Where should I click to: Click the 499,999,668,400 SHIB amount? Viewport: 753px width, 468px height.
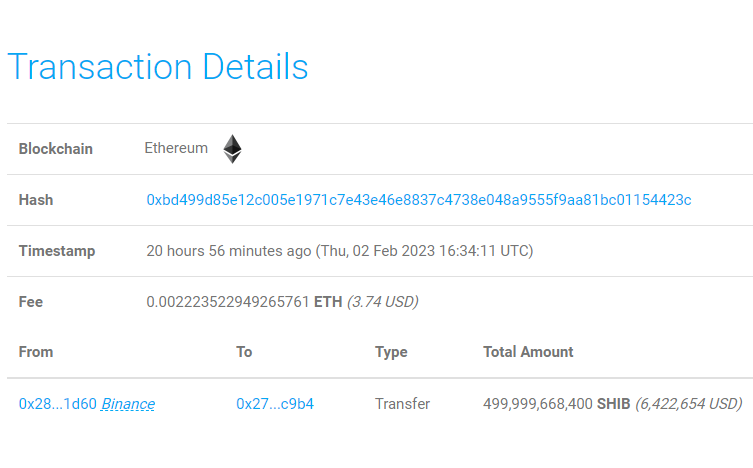click(x=557, y=404)
